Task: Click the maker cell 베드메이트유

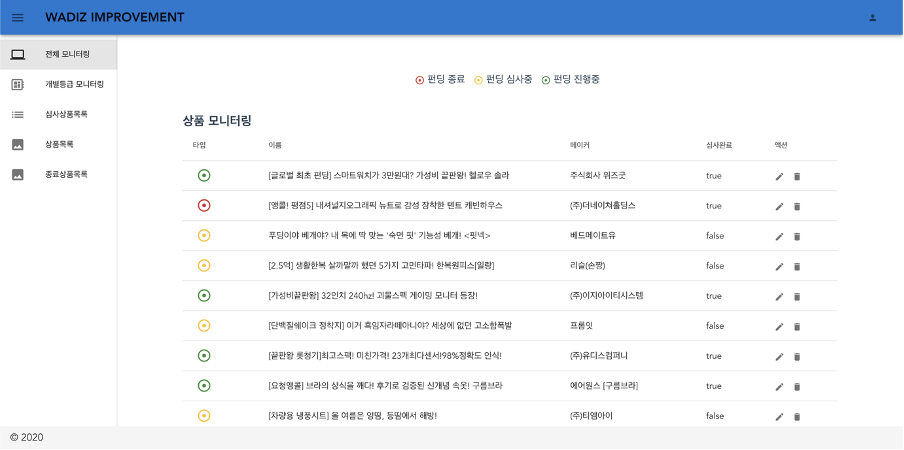Action: coord(592,236)
